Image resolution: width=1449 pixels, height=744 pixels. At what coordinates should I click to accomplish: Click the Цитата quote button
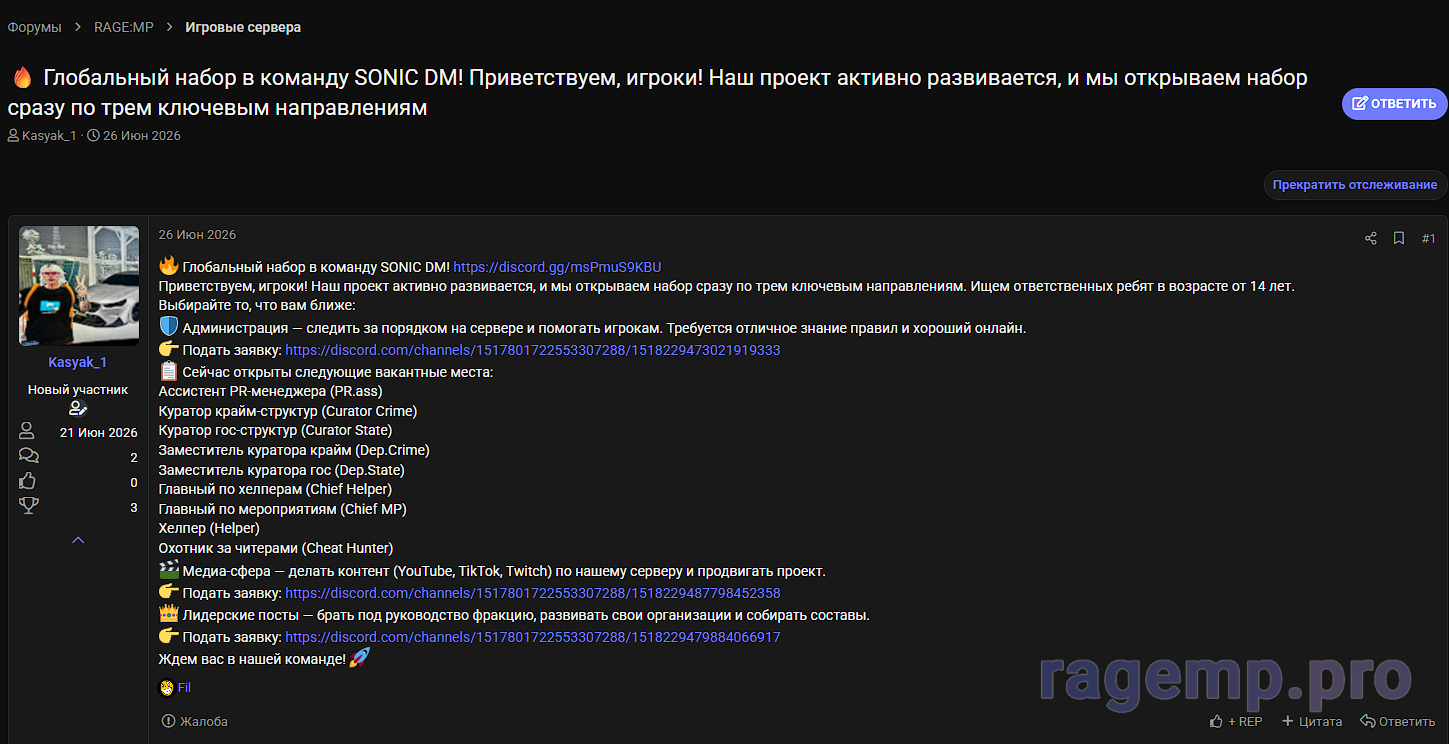point(1311,721)
